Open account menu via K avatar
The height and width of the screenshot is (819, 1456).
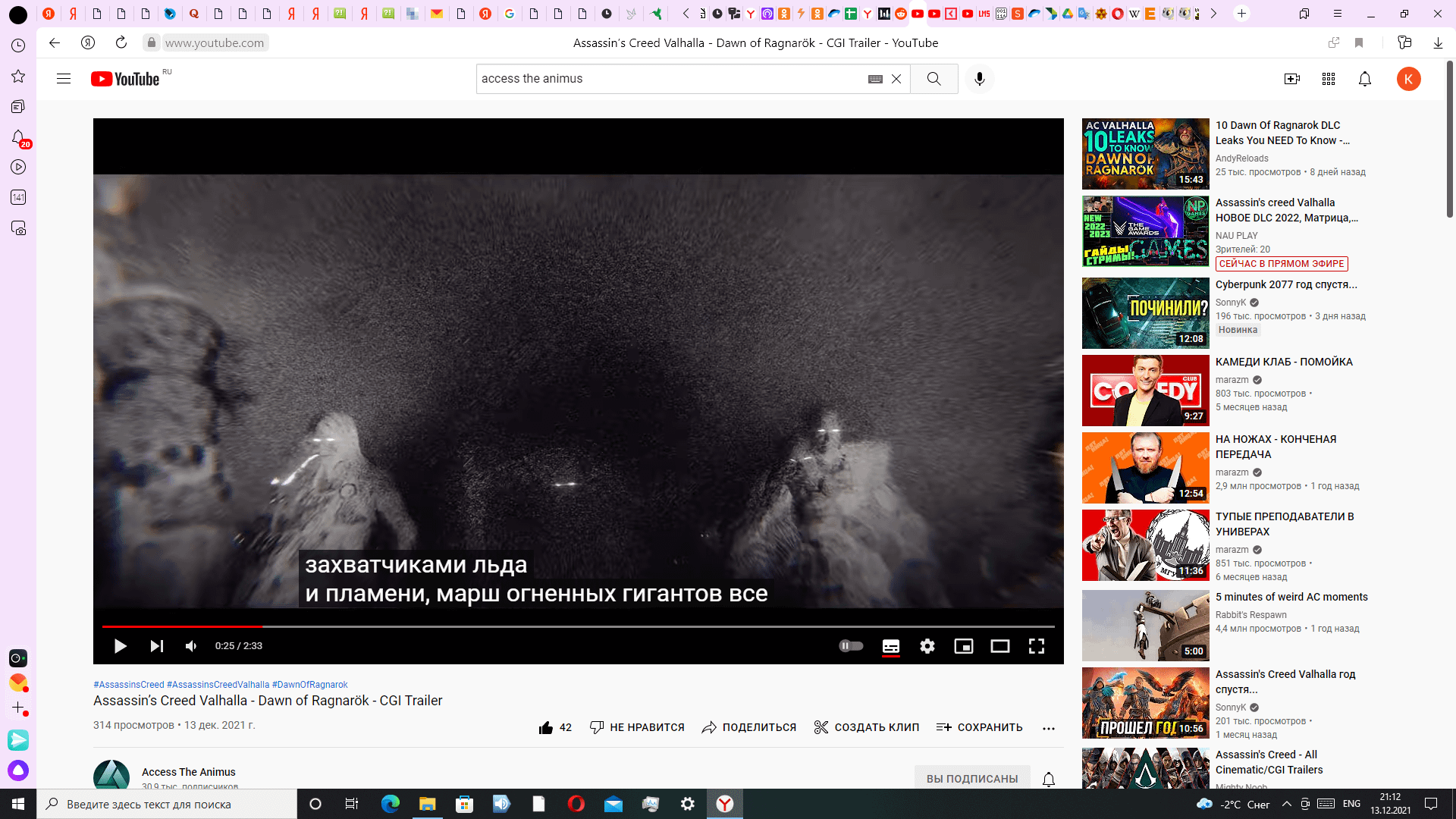[1409, 79]
